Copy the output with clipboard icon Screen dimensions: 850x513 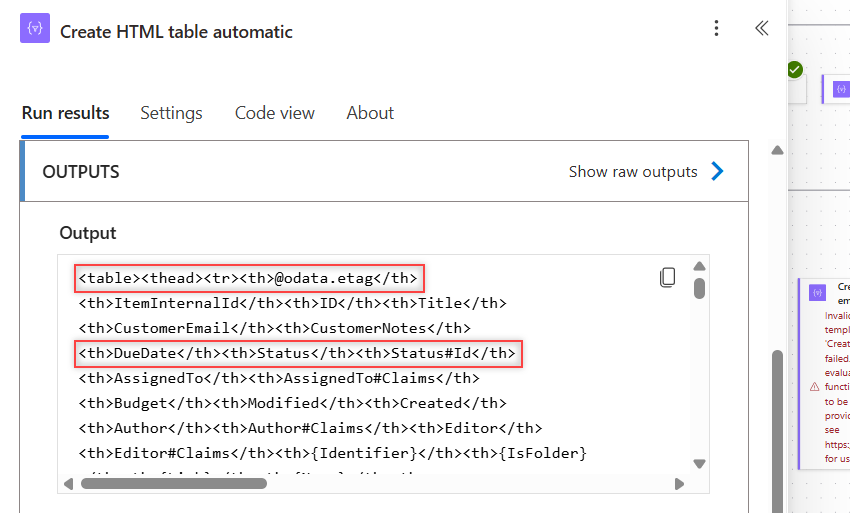[x=667, y=277]
